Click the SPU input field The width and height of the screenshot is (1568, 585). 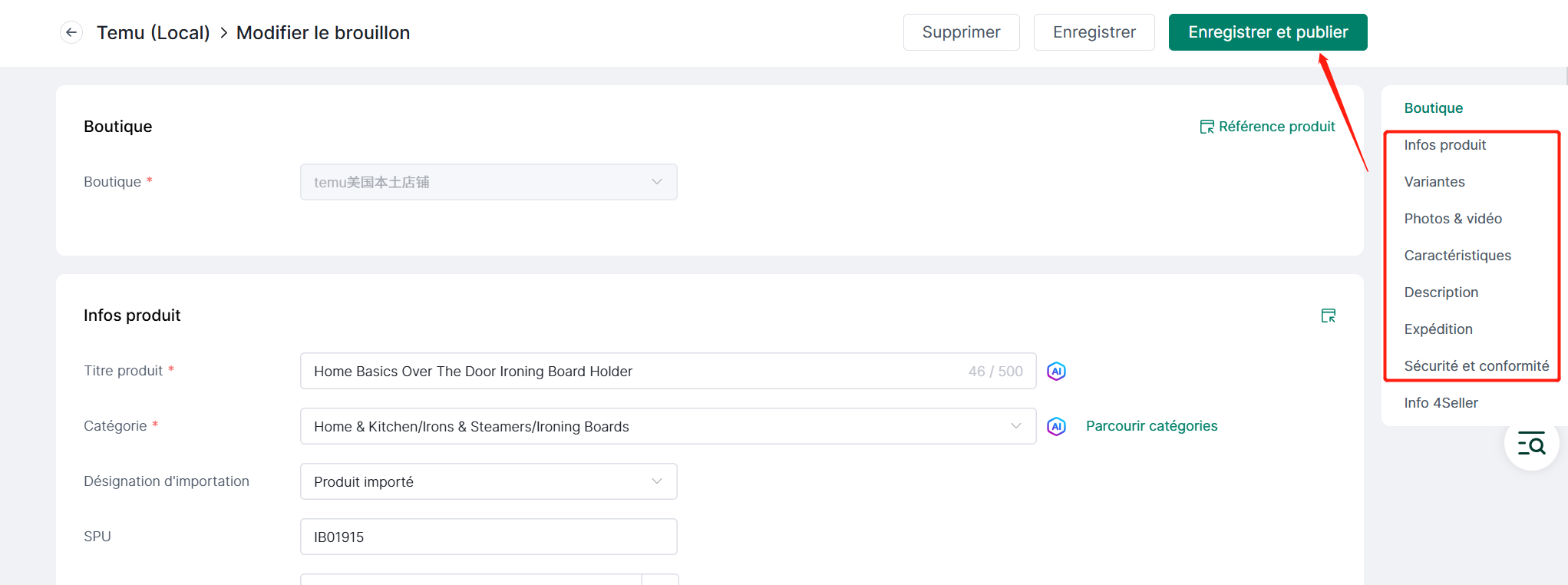489,537
